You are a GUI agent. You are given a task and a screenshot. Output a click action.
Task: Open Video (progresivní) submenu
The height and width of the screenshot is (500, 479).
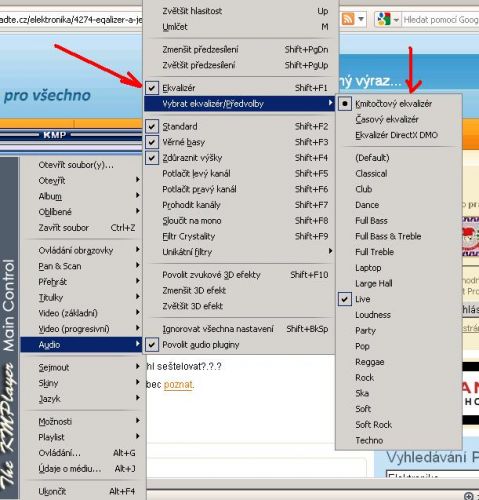pyautogui.click(x=81, y=329)
